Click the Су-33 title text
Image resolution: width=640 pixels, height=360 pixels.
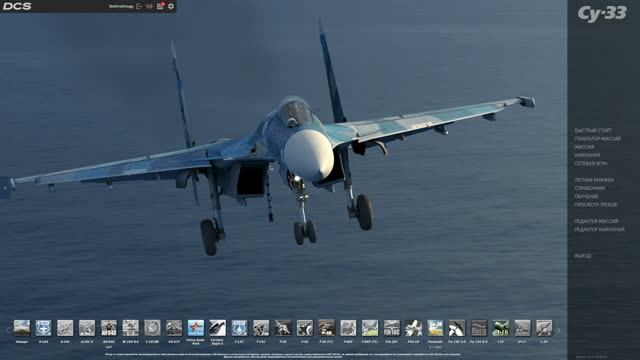(x=602, y=14)
